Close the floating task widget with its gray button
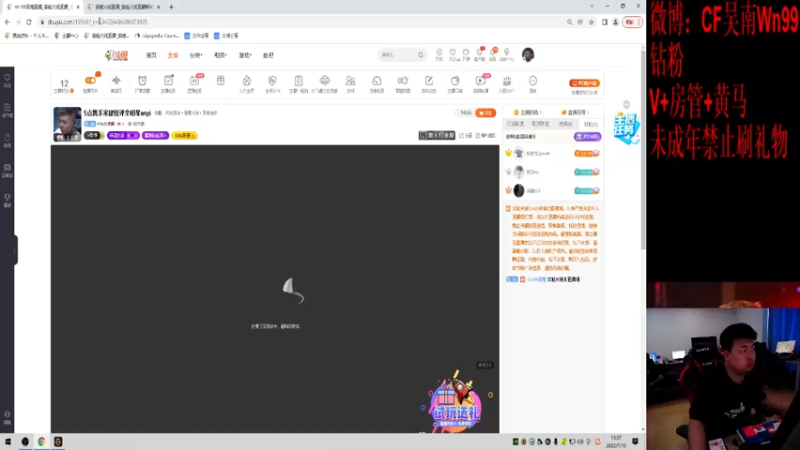 pos(627,105)
